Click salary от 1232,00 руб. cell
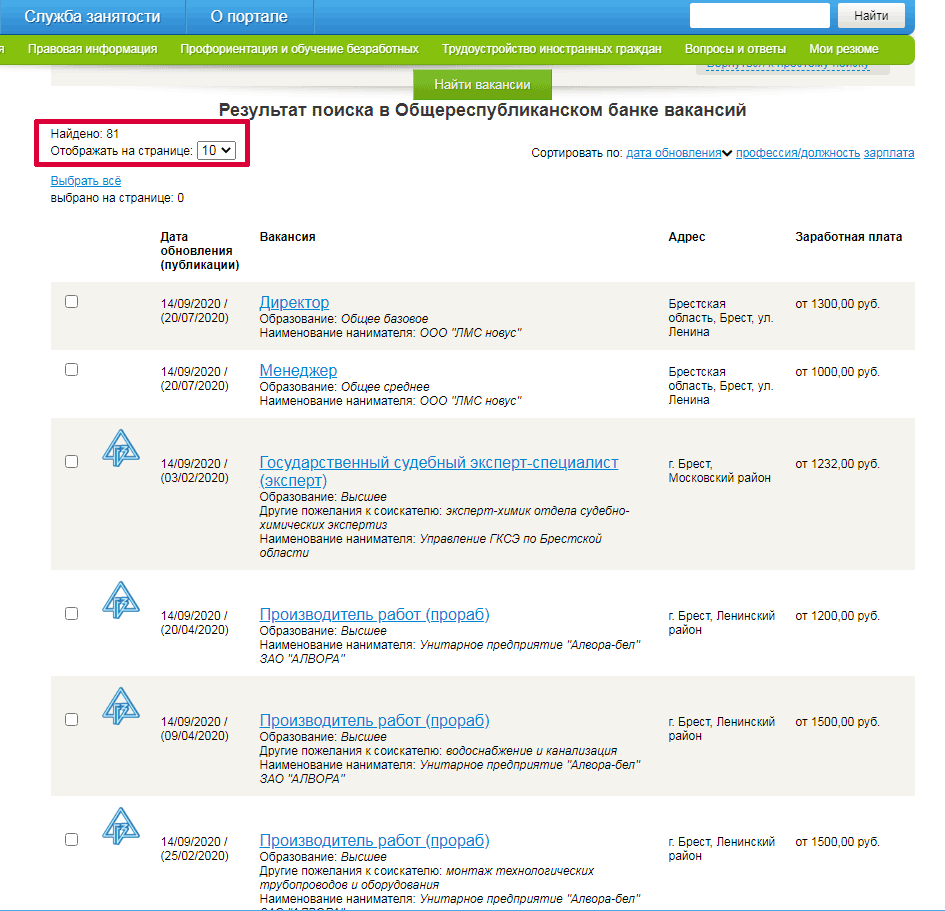The image size is (945, 911). point(837,464)
